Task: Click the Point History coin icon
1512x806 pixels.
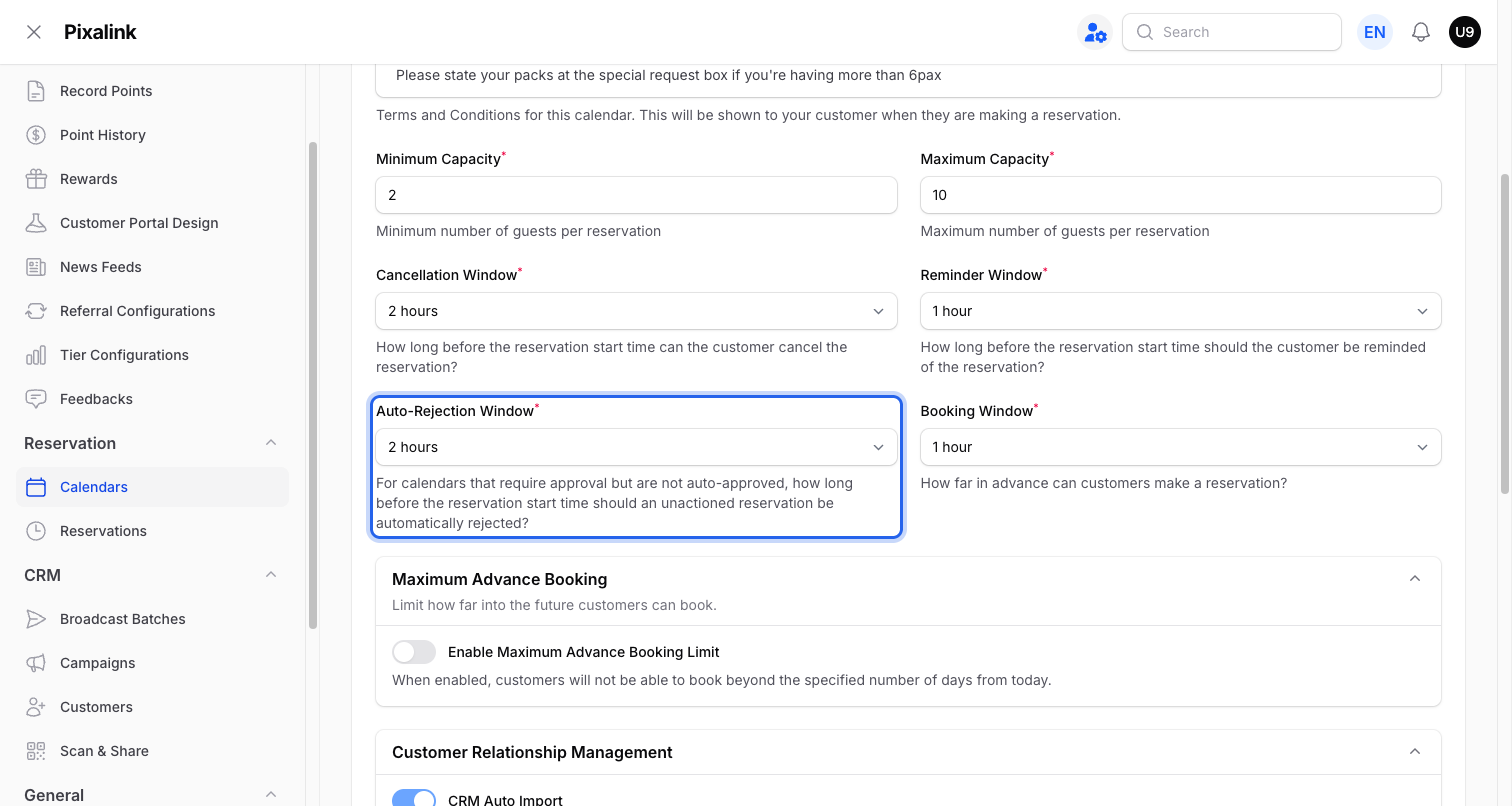Action: click(36, 135)
